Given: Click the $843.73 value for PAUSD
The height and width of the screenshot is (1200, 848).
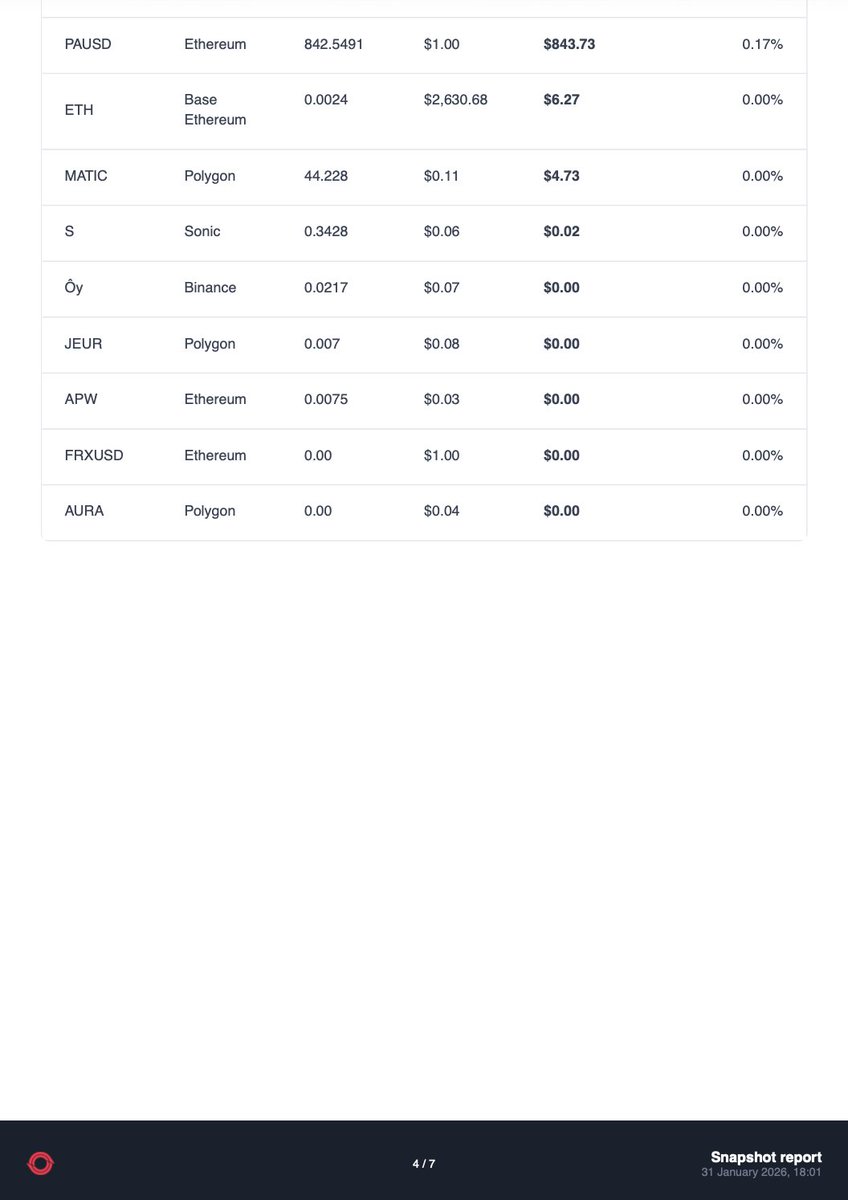Looking at the screenshot, I should click(569, 44).
